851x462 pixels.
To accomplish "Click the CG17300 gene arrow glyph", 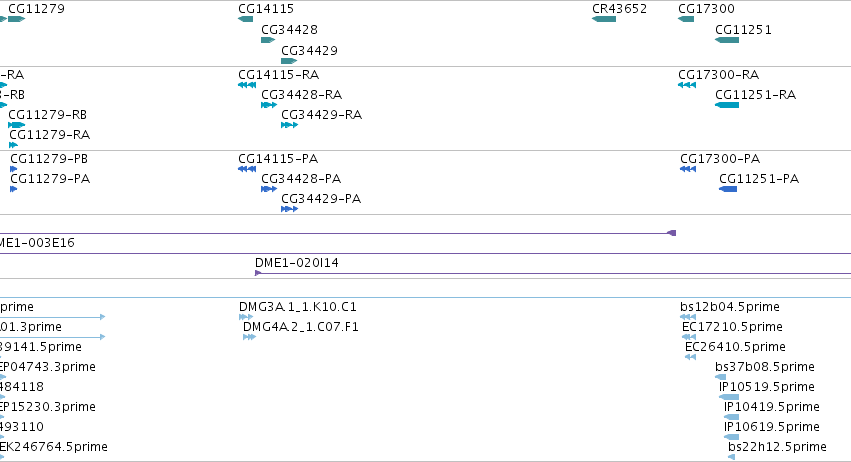I will pos(686,20).
